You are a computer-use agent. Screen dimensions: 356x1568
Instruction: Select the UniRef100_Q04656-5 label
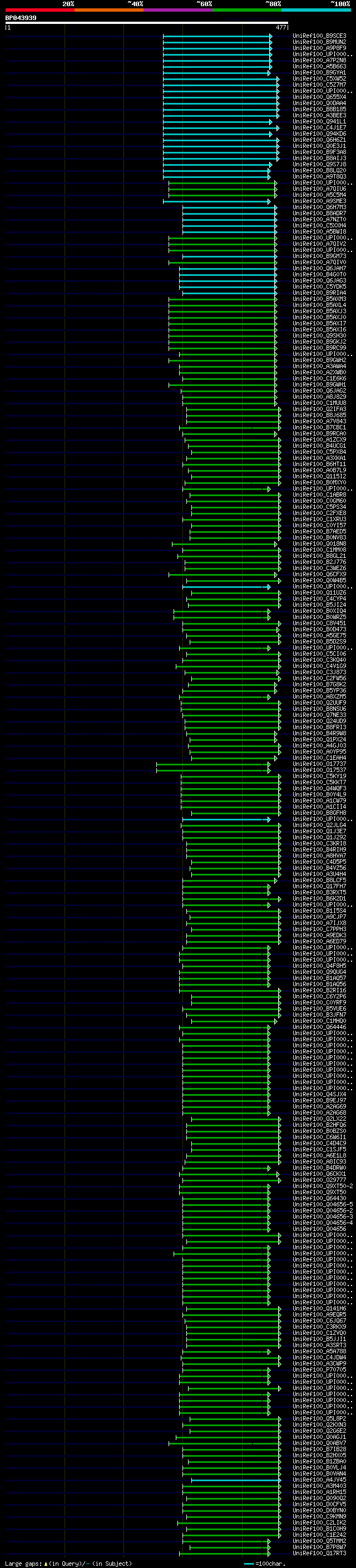pos(323,1204)
